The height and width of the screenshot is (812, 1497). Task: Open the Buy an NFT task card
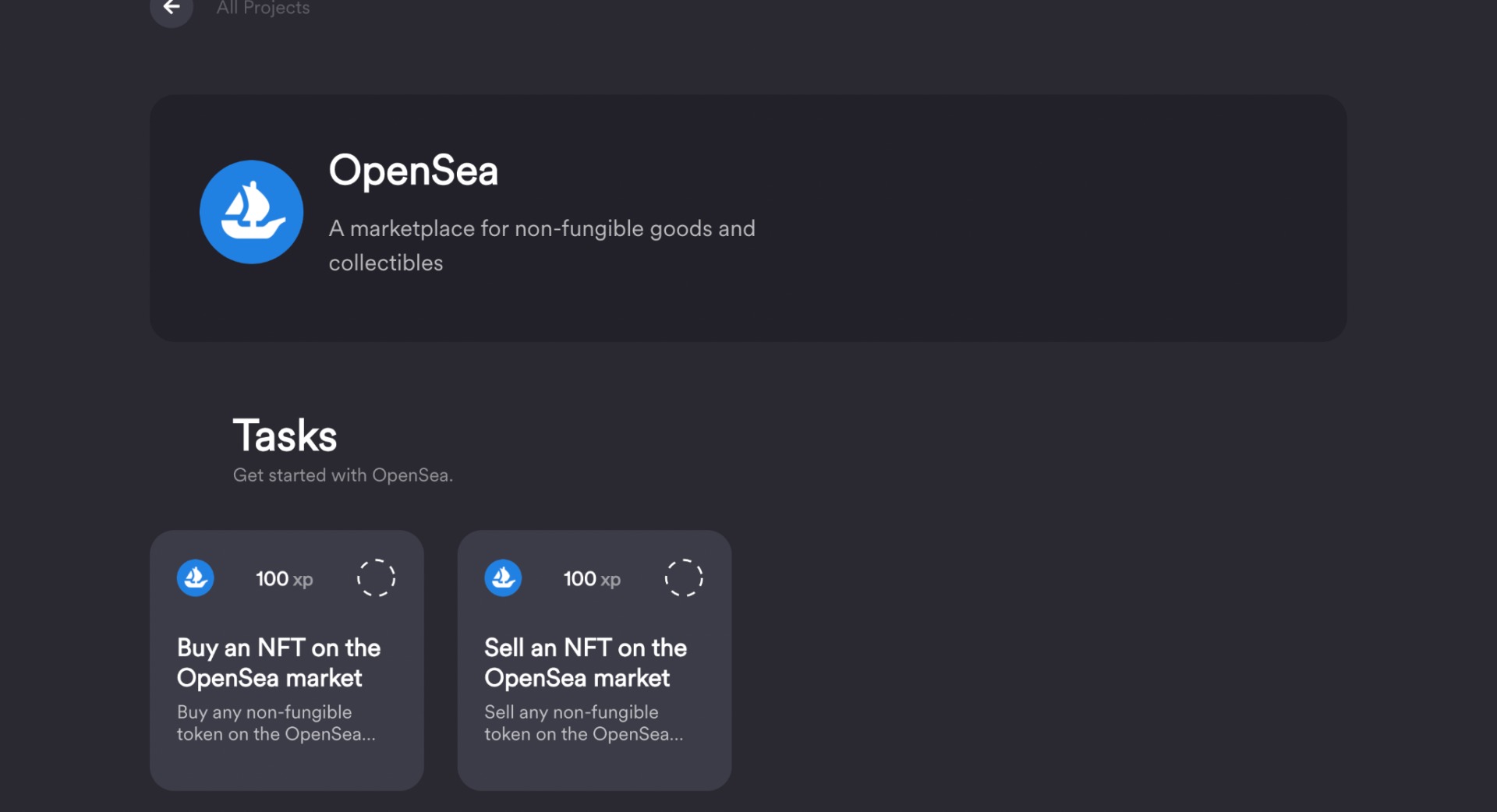click(287, 661)
